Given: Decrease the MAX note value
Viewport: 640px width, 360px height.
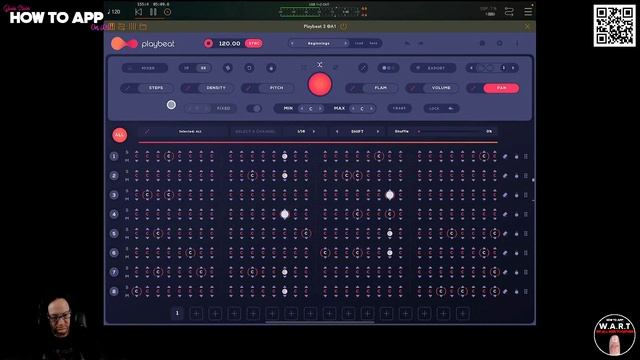Looking at the screenshot, I should pyautogui.click(x=353, y=109).
